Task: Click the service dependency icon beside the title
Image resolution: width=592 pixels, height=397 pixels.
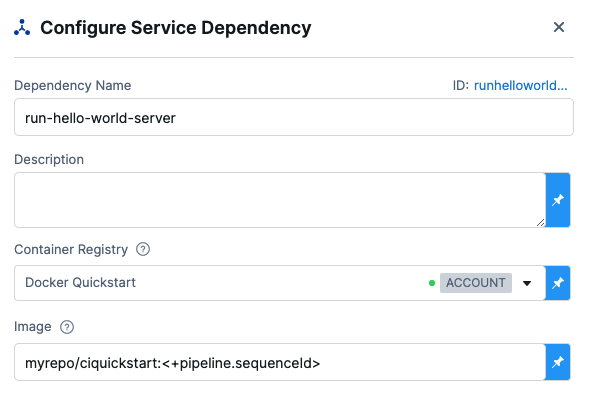Action: (x=22, y=28)
